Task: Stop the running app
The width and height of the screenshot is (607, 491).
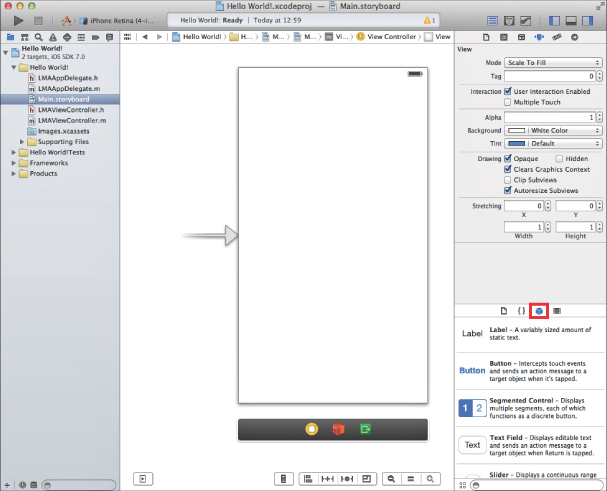Action: click(38, 21)
